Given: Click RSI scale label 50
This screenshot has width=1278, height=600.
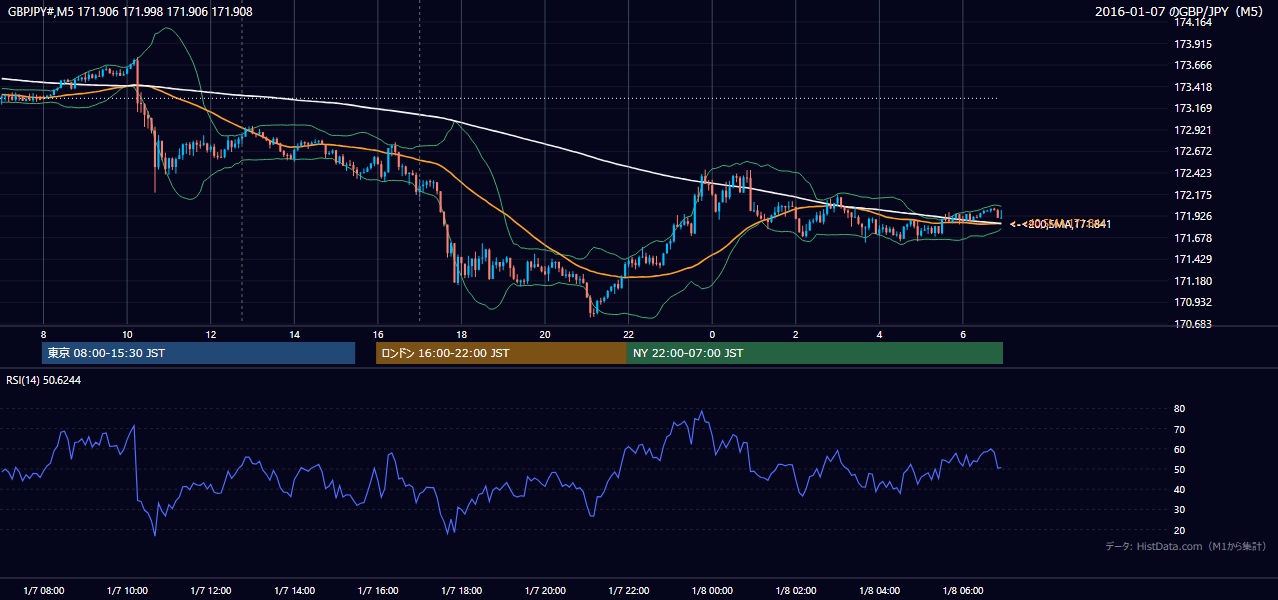Looking at the screenshot, I should coord(1180,469).
